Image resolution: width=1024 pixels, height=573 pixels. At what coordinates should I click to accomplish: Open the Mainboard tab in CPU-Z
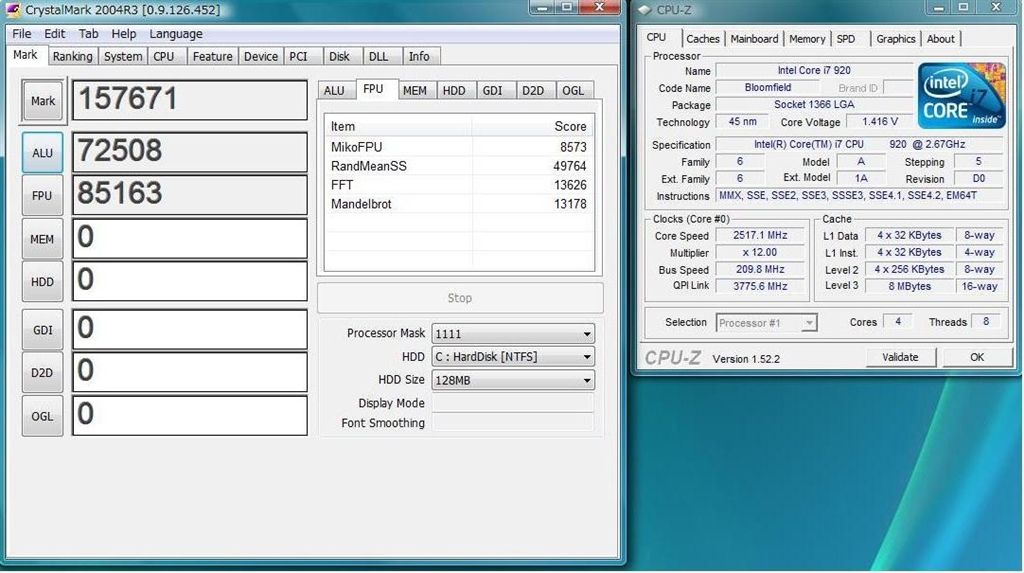pos(754,39)
